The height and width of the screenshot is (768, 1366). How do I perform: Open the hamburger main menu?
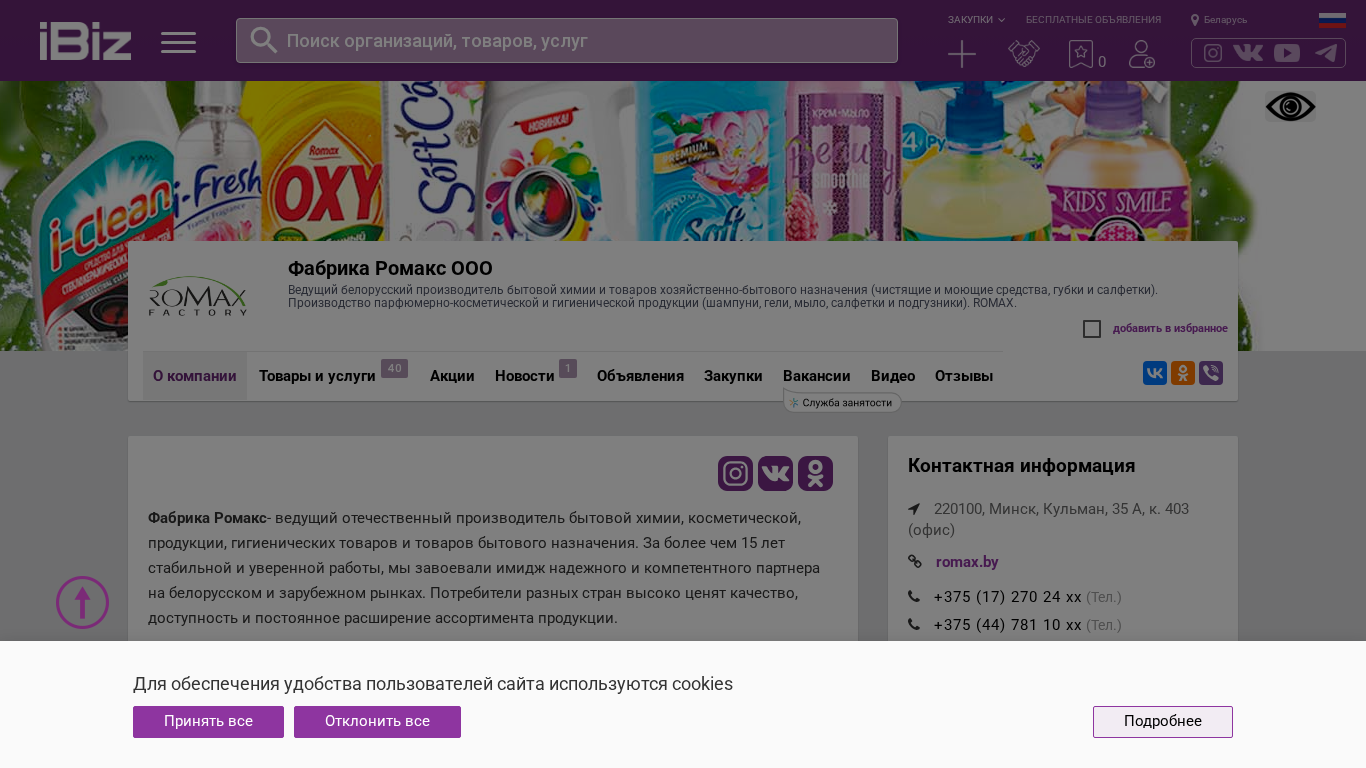178,42
